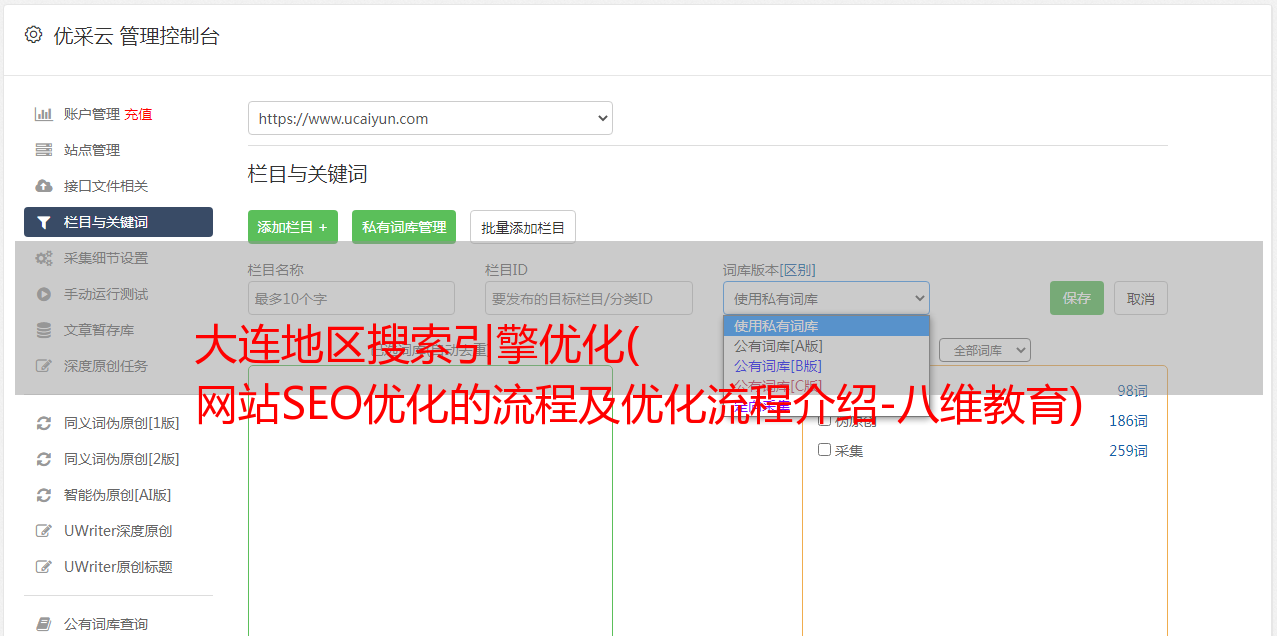The height and width of the screenshot is (636, 1277).
Task: Click the edit icon for UWriter深度原创
Action: (x=44, y=531)
